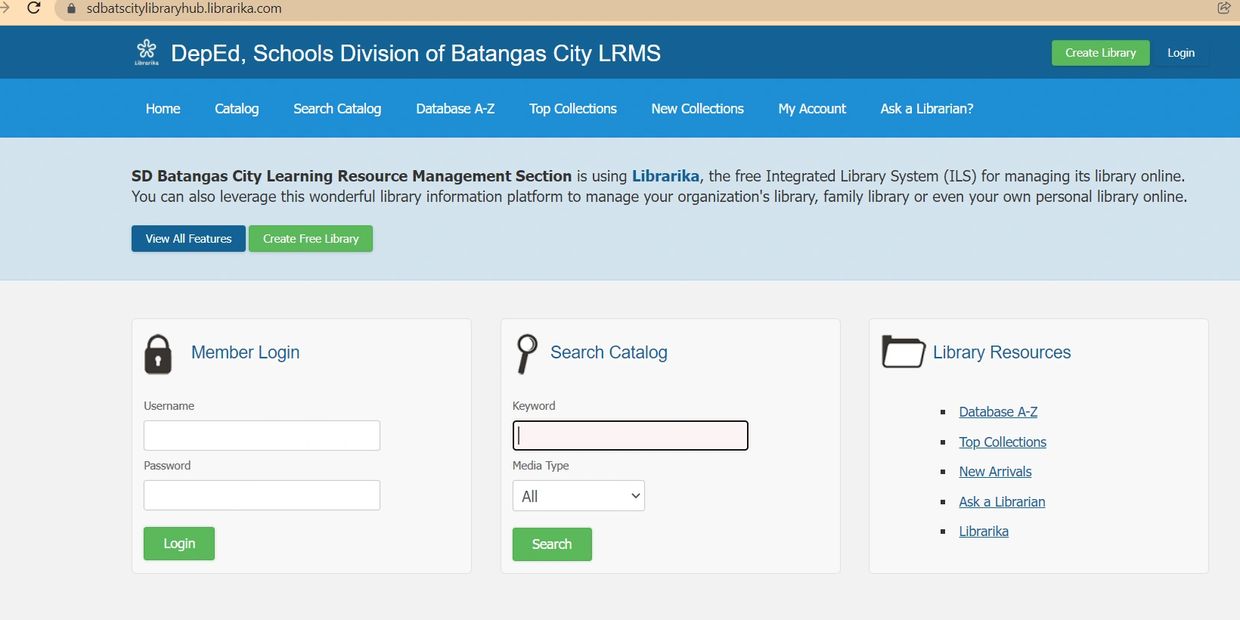Image resolution: width=1240 pixels, height=620 pixels.
Task: Click the share icon in address bar
Action: pyautogui.click(x=1223, y=8)
